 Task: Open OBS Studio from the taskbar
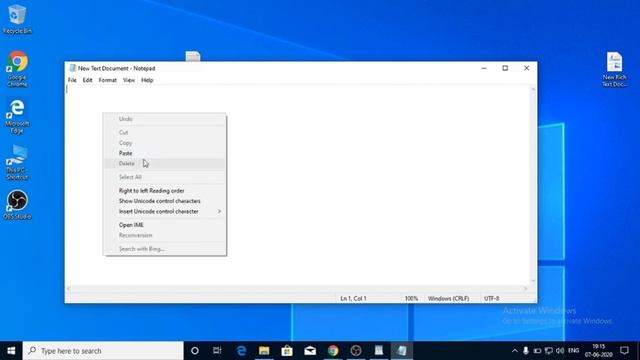point(356,351)
